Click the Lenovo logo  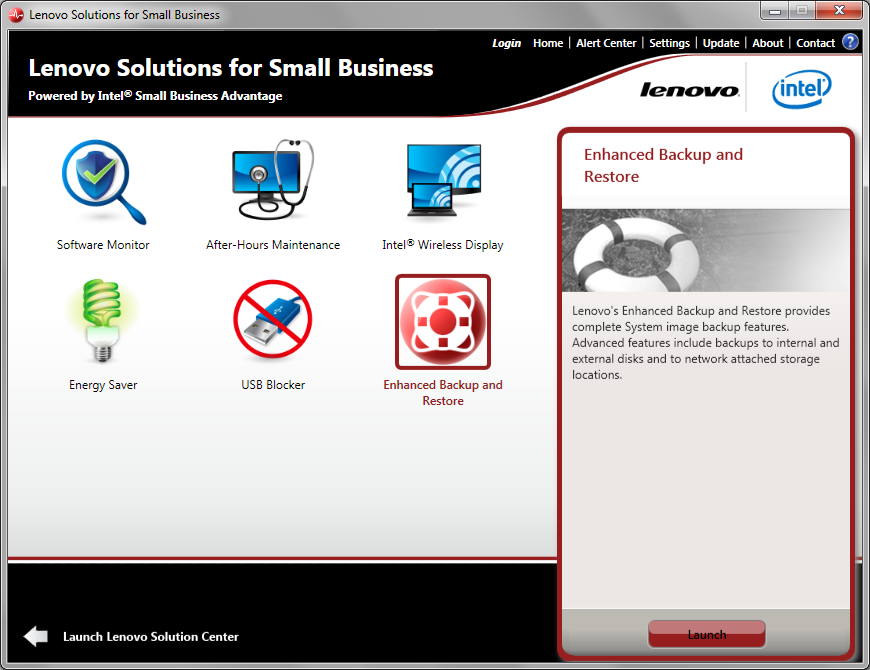click(x=689, y=89)
